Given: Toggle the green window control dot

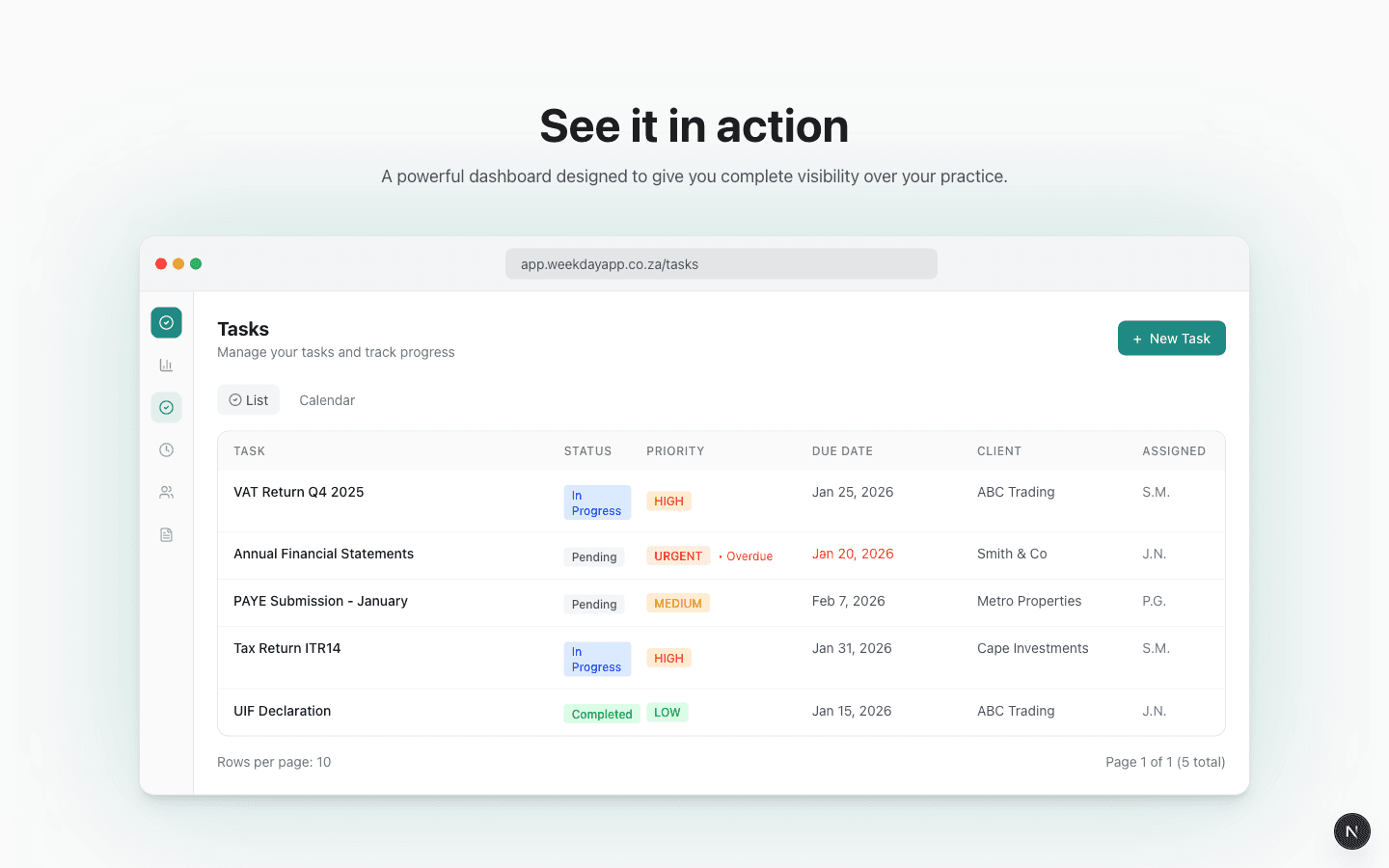Looking at the screenshot, I should click(196, 263).
